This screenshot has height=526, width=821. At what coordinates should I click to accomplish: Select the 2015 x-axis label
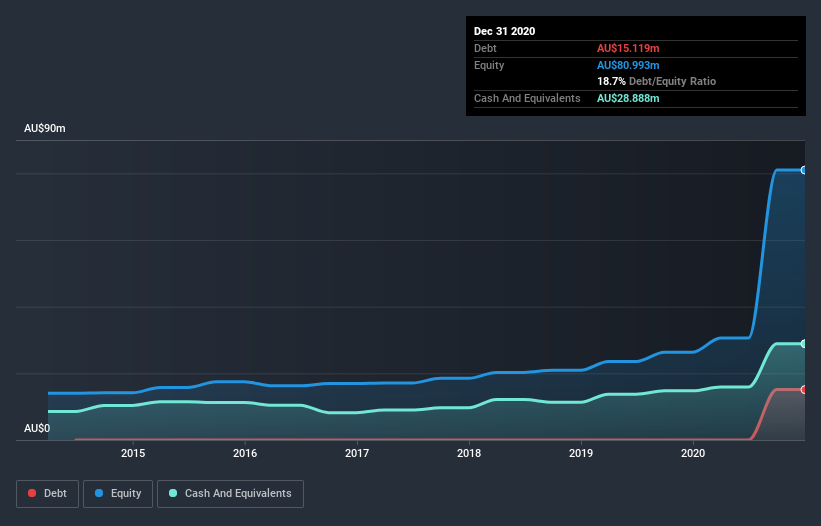[x=133, y=453]
